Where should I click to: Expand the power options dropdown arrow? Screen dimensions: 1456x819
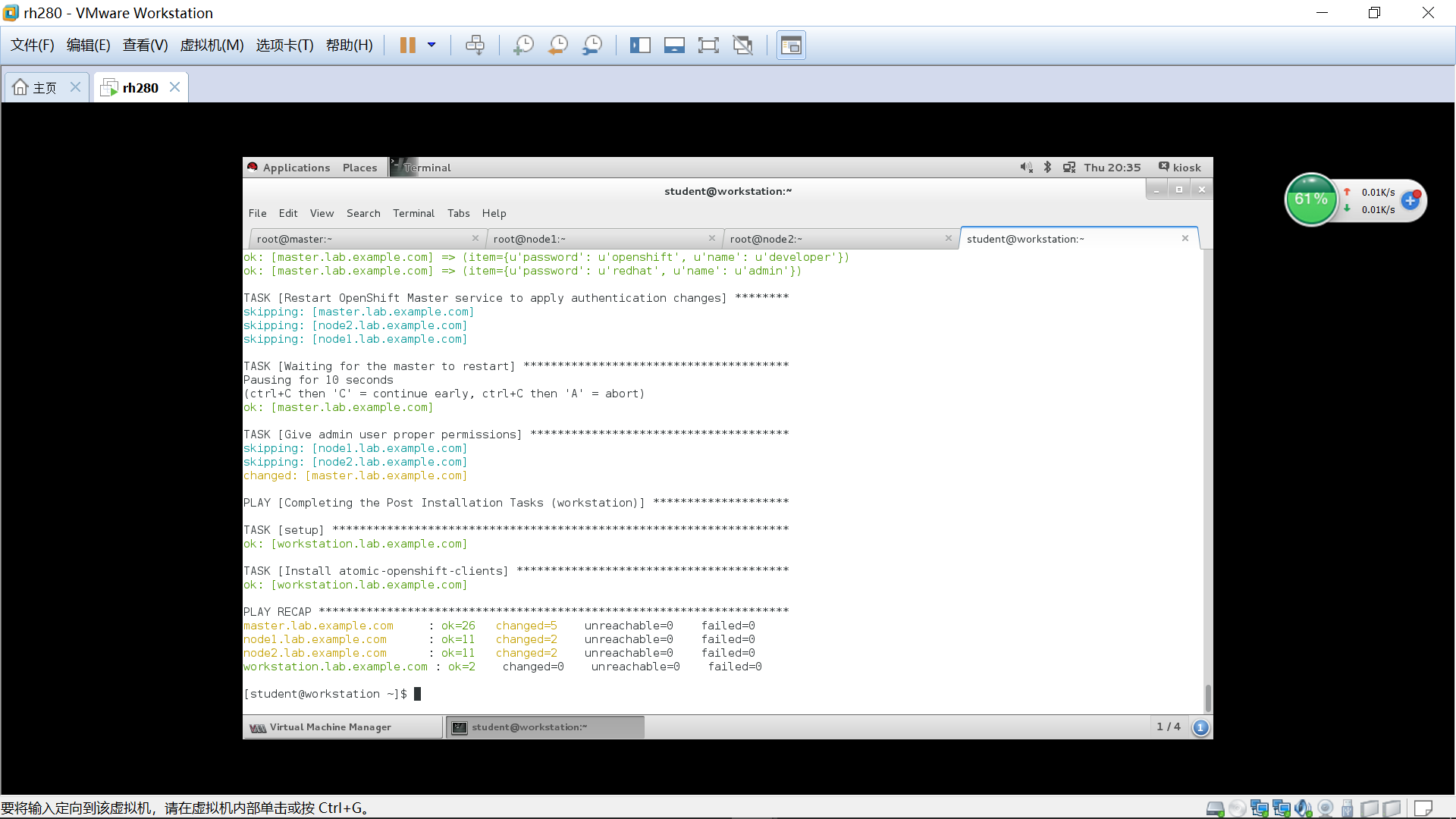click(431, 45)
